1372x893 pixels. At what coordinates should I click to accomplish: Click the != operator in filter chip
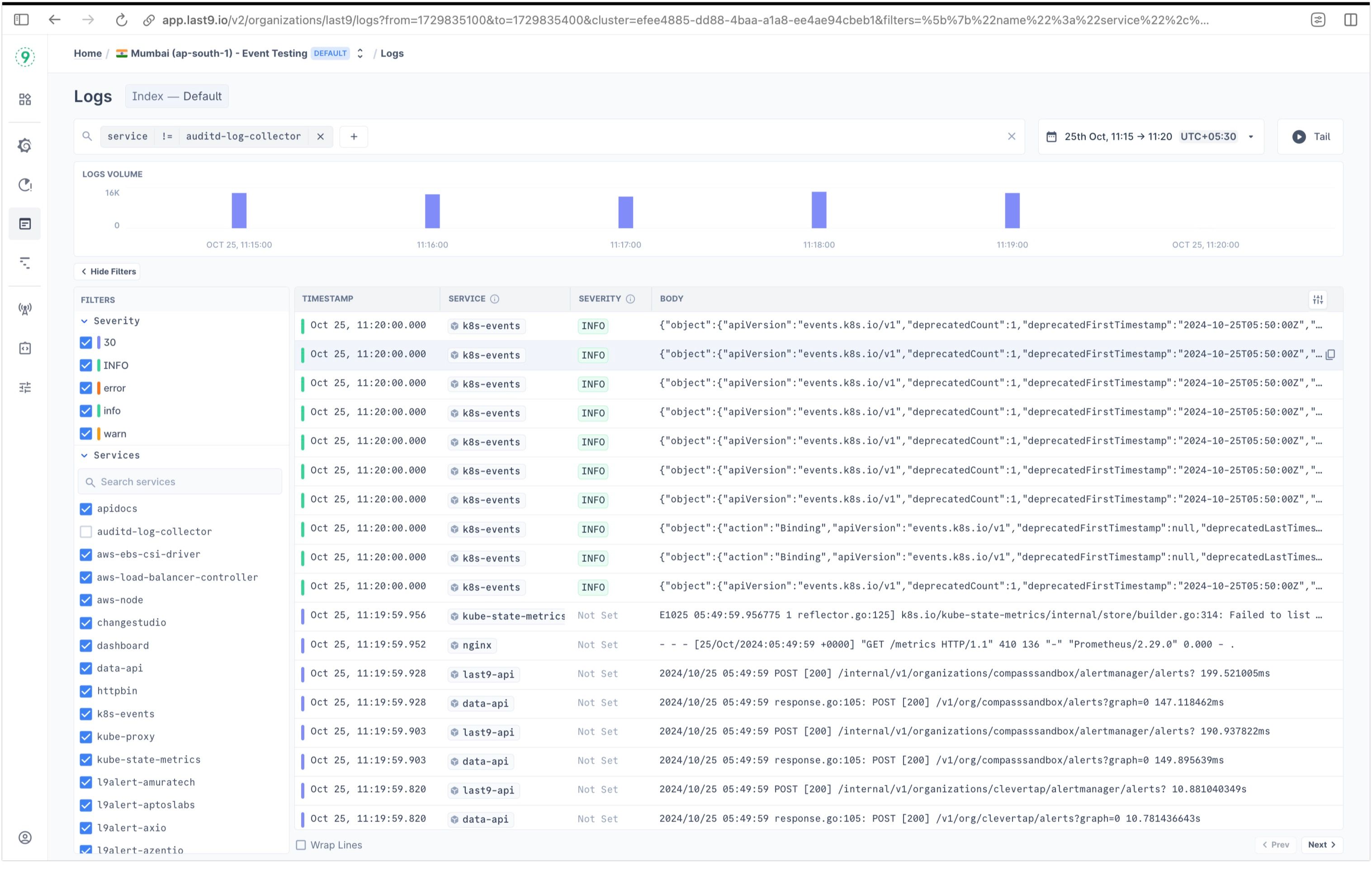coord(167,137)
